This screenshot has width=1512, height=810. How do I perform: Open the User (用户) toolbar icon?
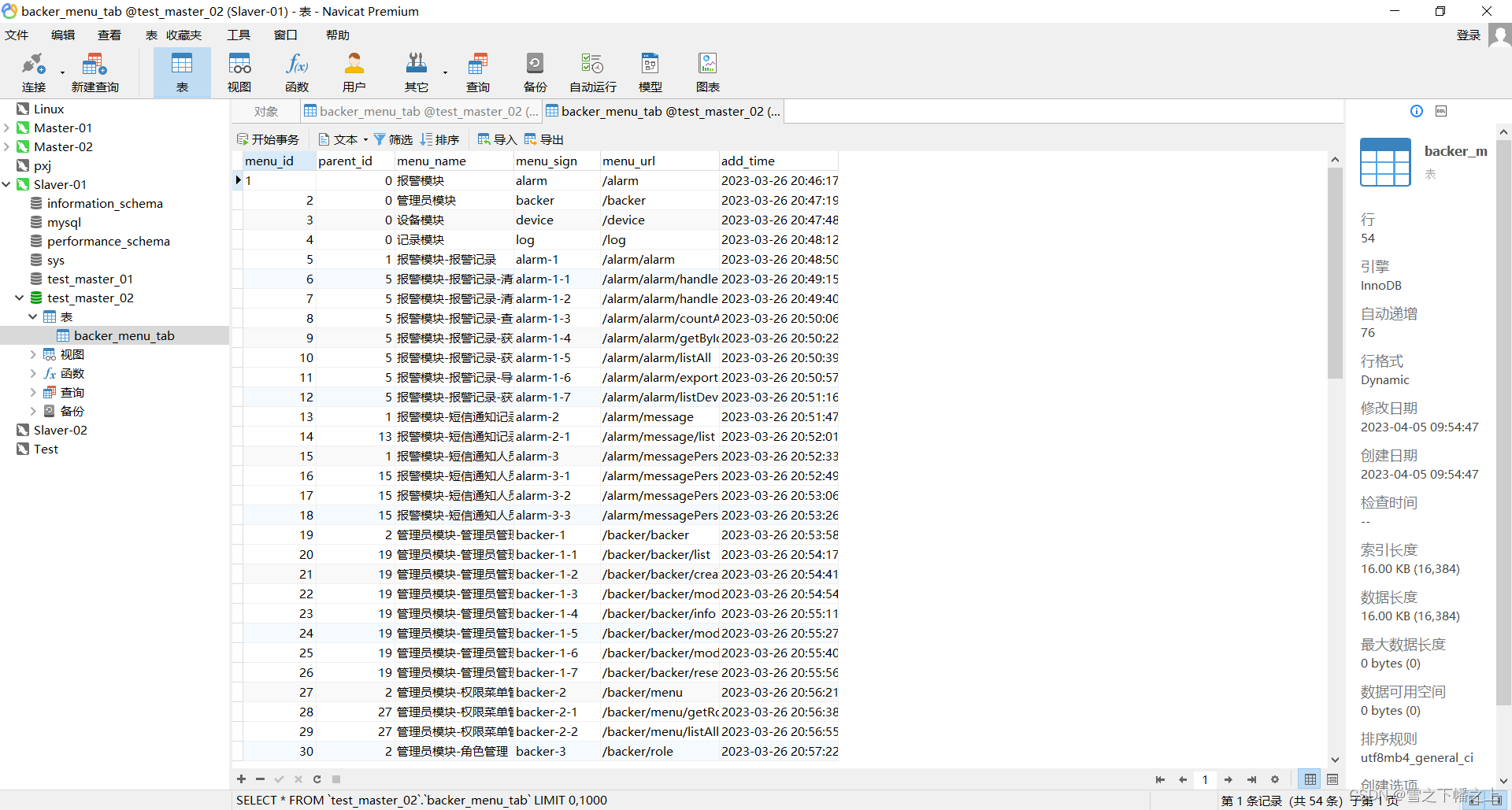click(354, 72)
